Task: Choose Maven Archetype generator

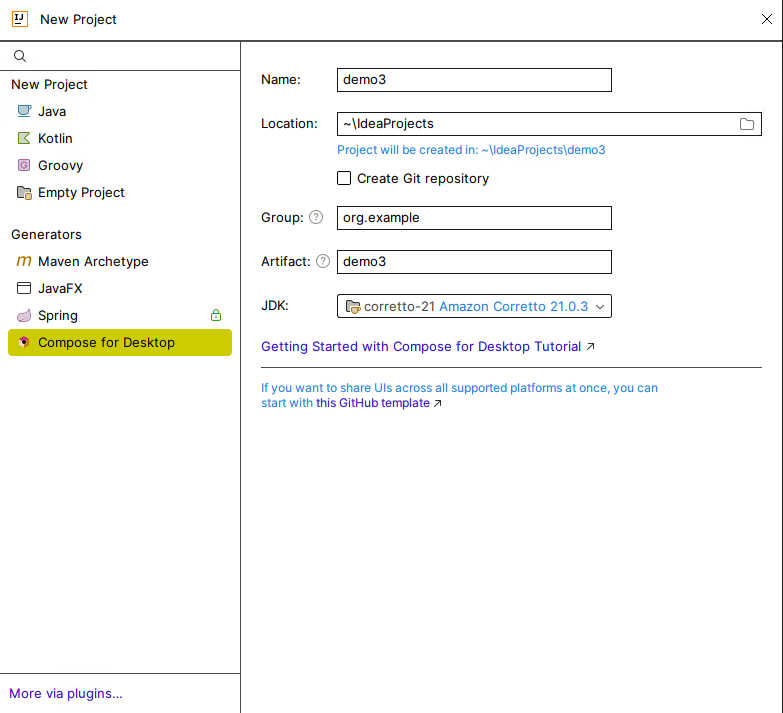Action: click(120, 261)
